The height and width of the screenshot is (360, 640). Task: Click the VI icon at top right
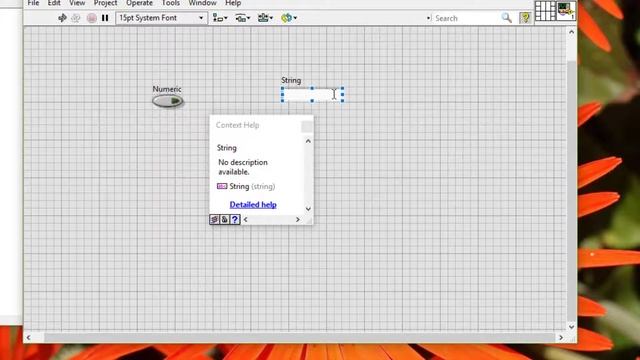pos(566,11)
